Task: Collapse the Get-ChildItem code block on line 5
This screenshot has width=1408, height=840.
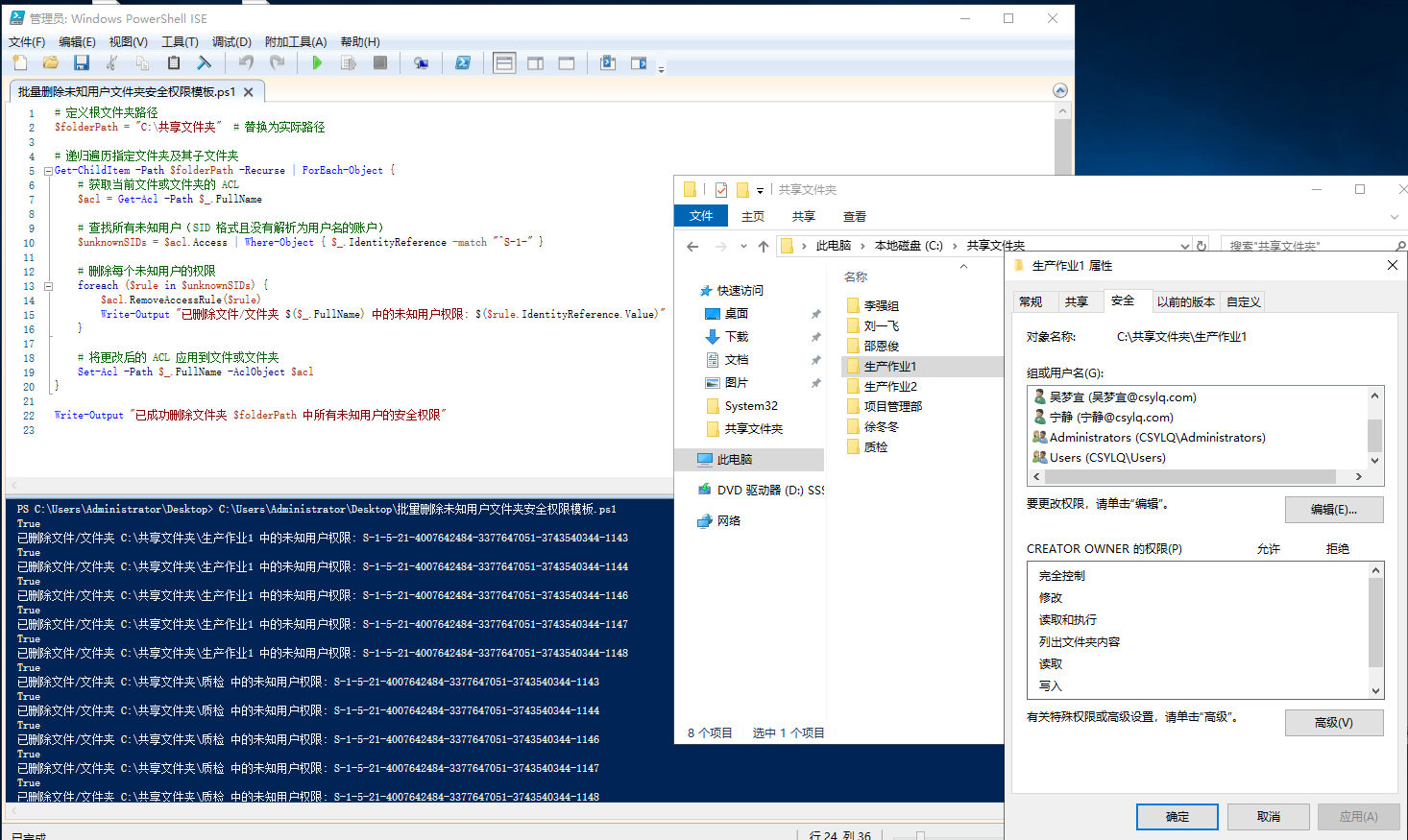Action: (x=48, y=171)
